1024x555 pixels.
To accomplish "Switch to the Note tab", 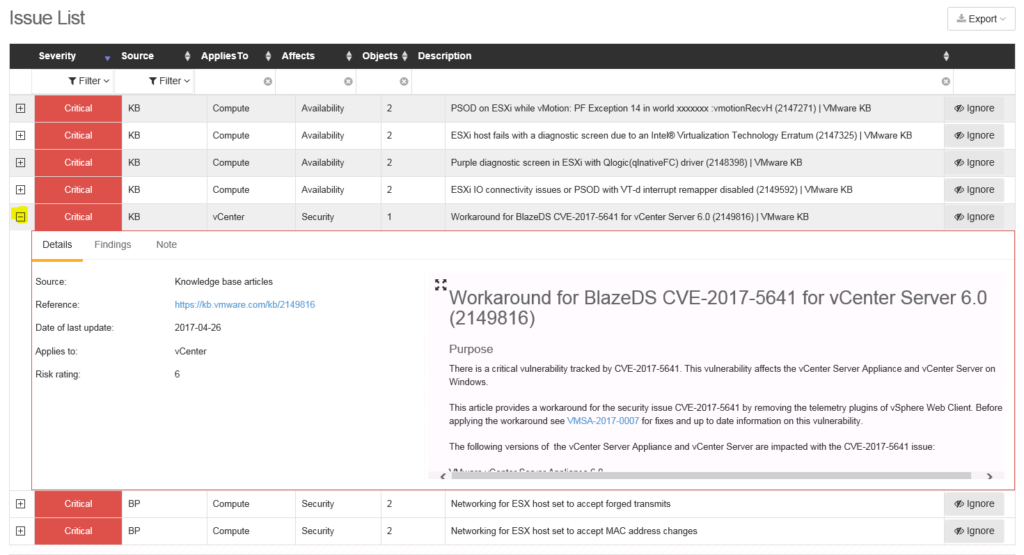I will [167, 245].
